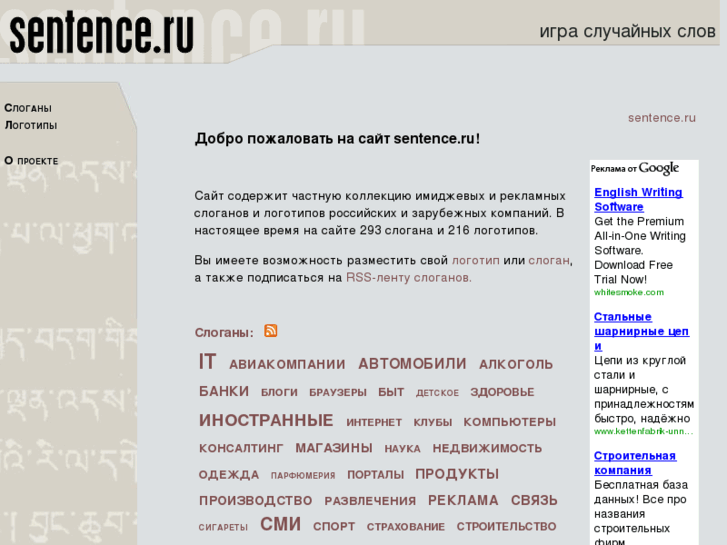Select the СТРАХОВАНИЕ tag
The image size is (727, 545).
[x=405, y=527]
